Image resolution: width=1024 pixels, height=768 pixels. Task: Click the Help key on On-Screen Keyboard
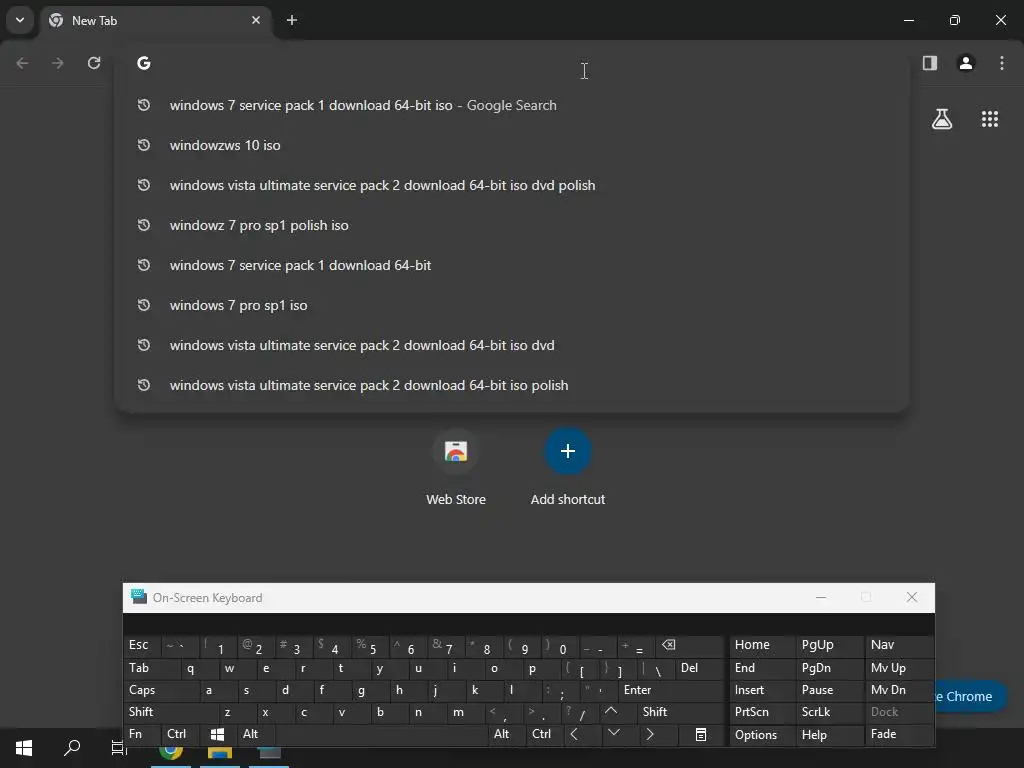829,735
